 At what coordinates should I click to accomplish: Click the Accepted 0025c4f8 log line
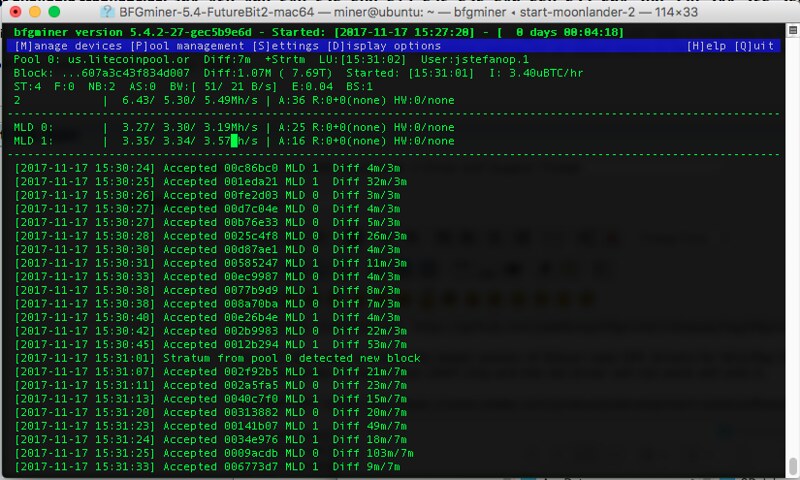pyautogui.click(x=210, y=236)
